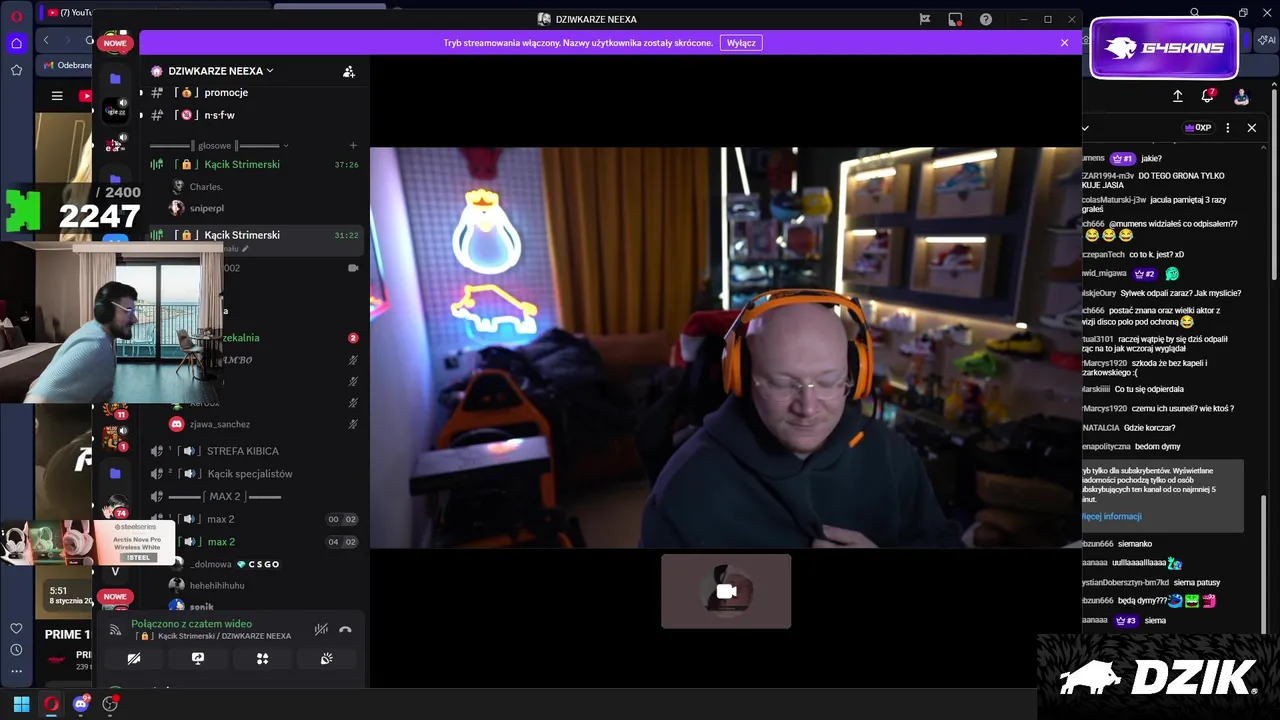This screenshot has width=1280, height=720.
Task: Open the promocje text channel
Action: click(x=226, y=92)
